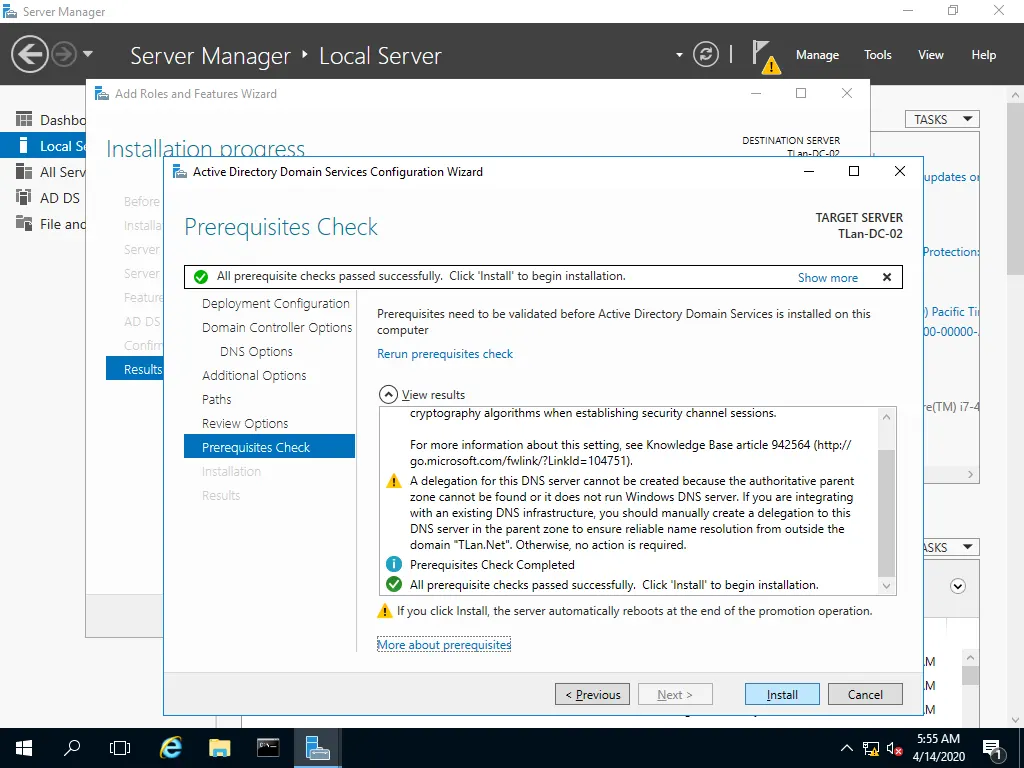Open Command Prompt from taskbar
1024x768 pixels.
(x=268, y=748)
